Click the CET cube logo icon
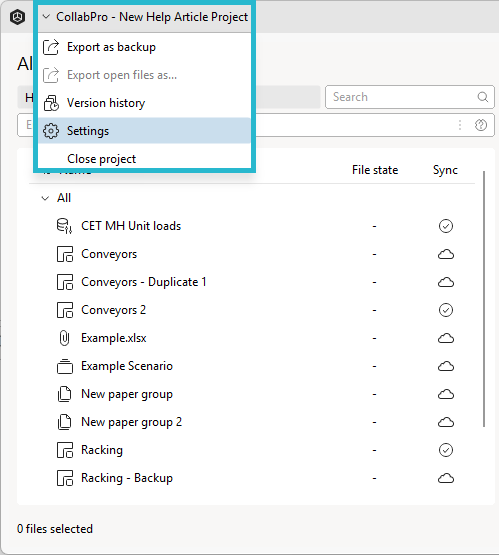499x555 pixels. coord(17,17)
